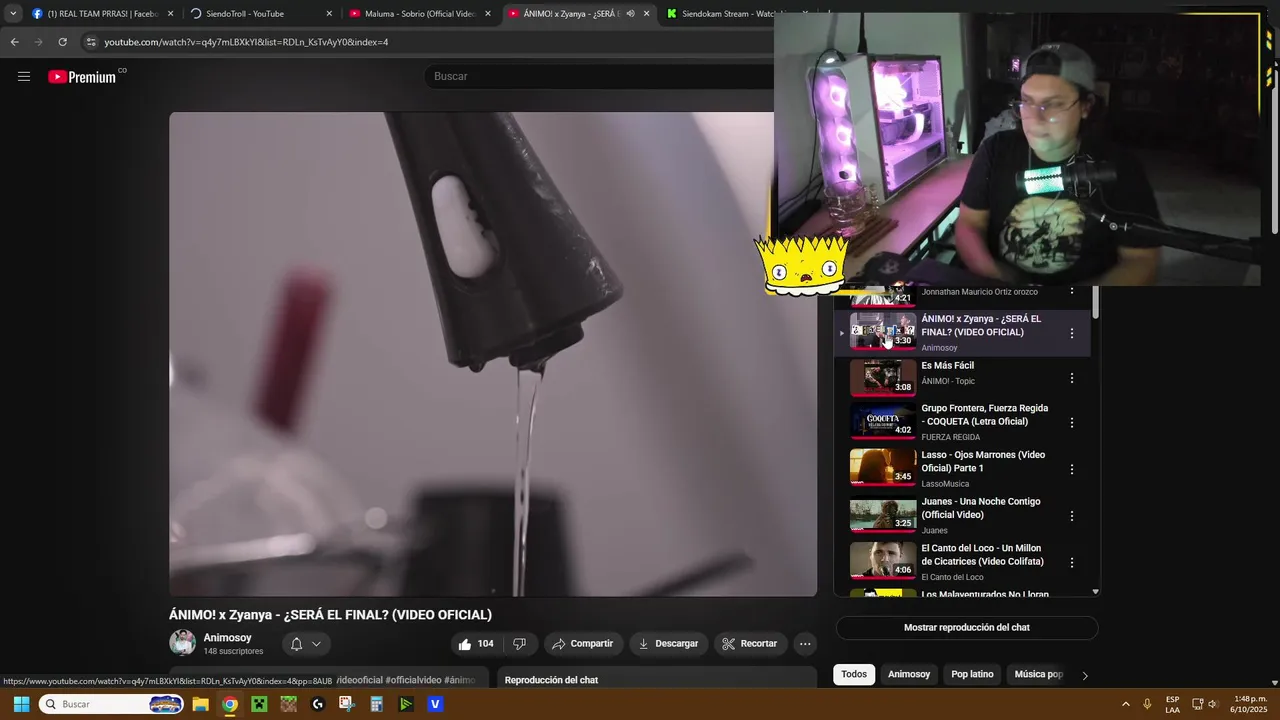
Task: Click the microphone icon in system tray
Action: tap(1147, 704)
